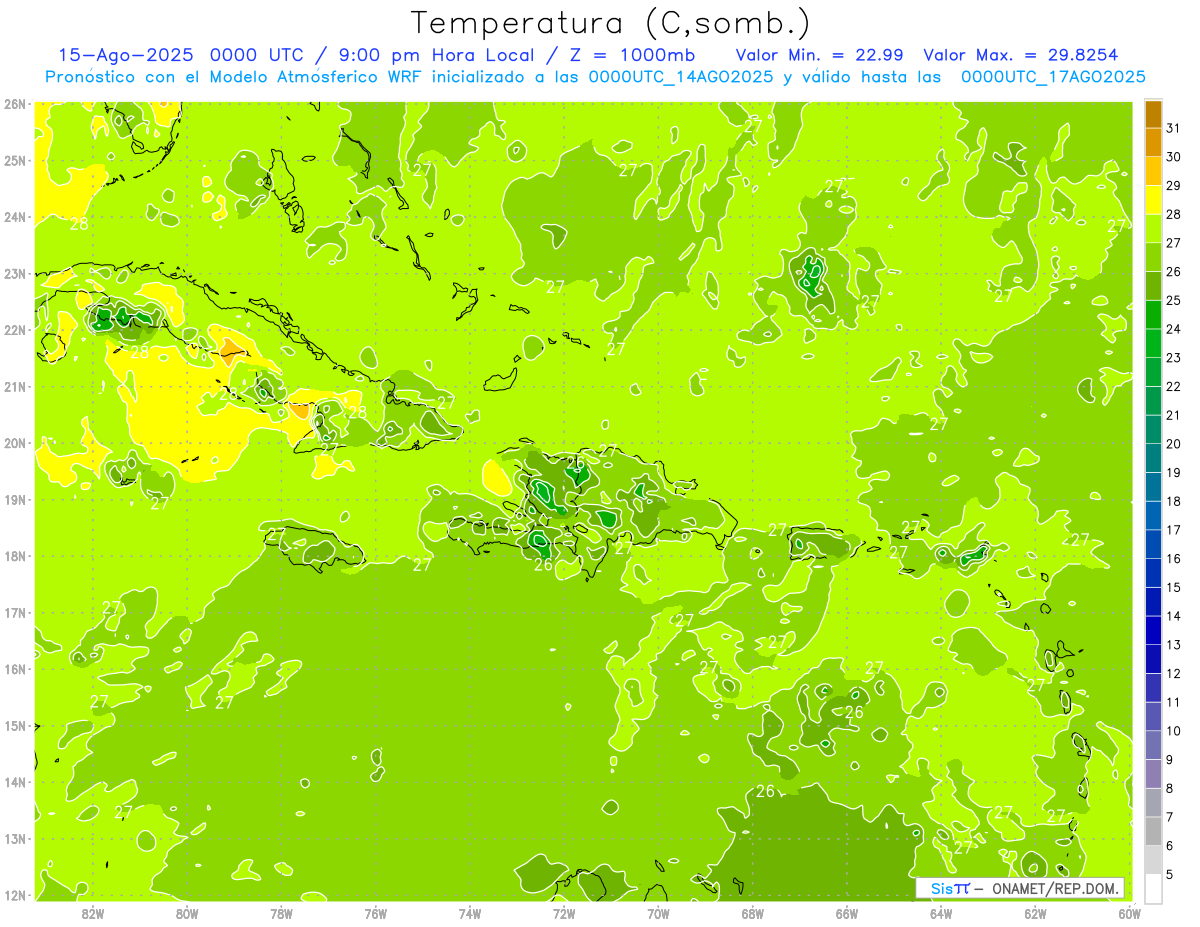Click the 17N latitude axis label
1200x927 pixels.
(16, 612)
